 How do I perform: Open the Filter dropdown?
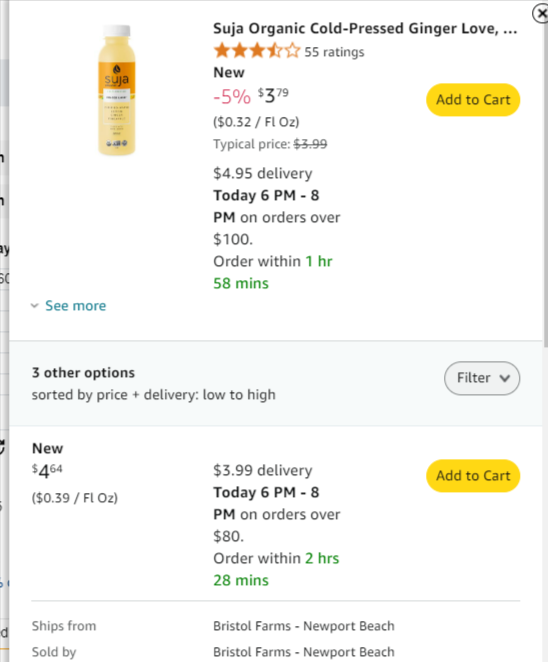482,378
